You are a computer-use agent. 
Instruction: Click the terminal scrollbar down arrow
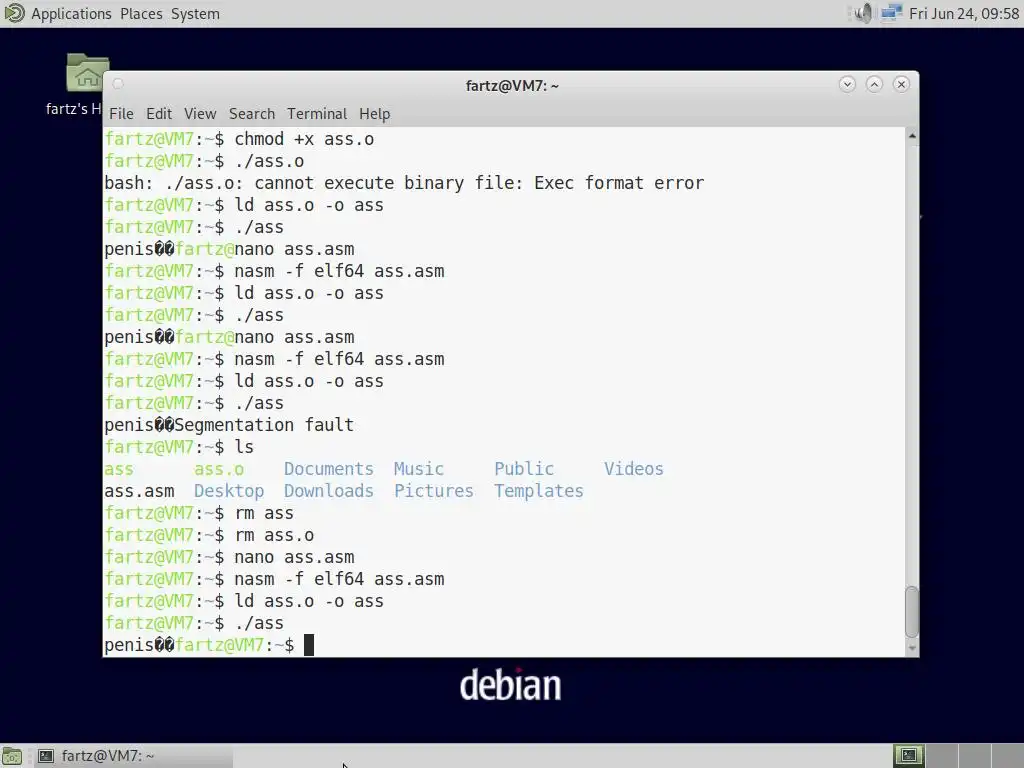pos(912,648)
